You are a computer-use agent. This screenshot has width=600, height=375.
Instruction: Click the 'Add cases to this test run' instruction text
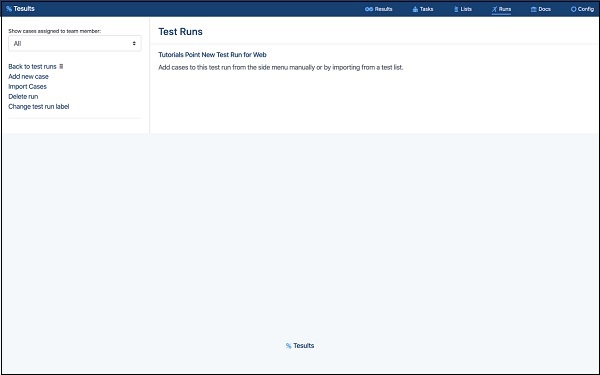(281, 67)
